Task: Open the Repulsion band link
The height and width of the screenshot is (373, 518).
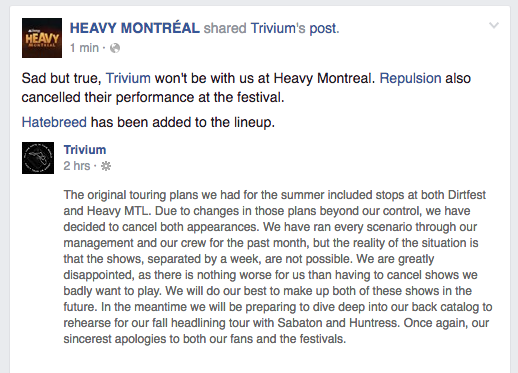Action: click(x=410, y=79)
